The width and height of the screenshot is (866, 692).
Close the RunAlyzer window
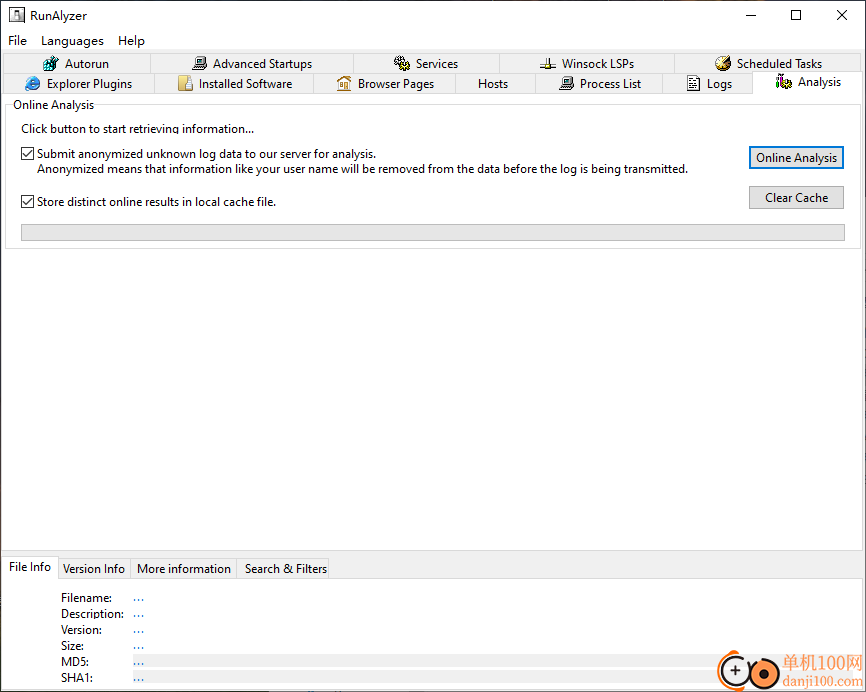click(842, 15)
